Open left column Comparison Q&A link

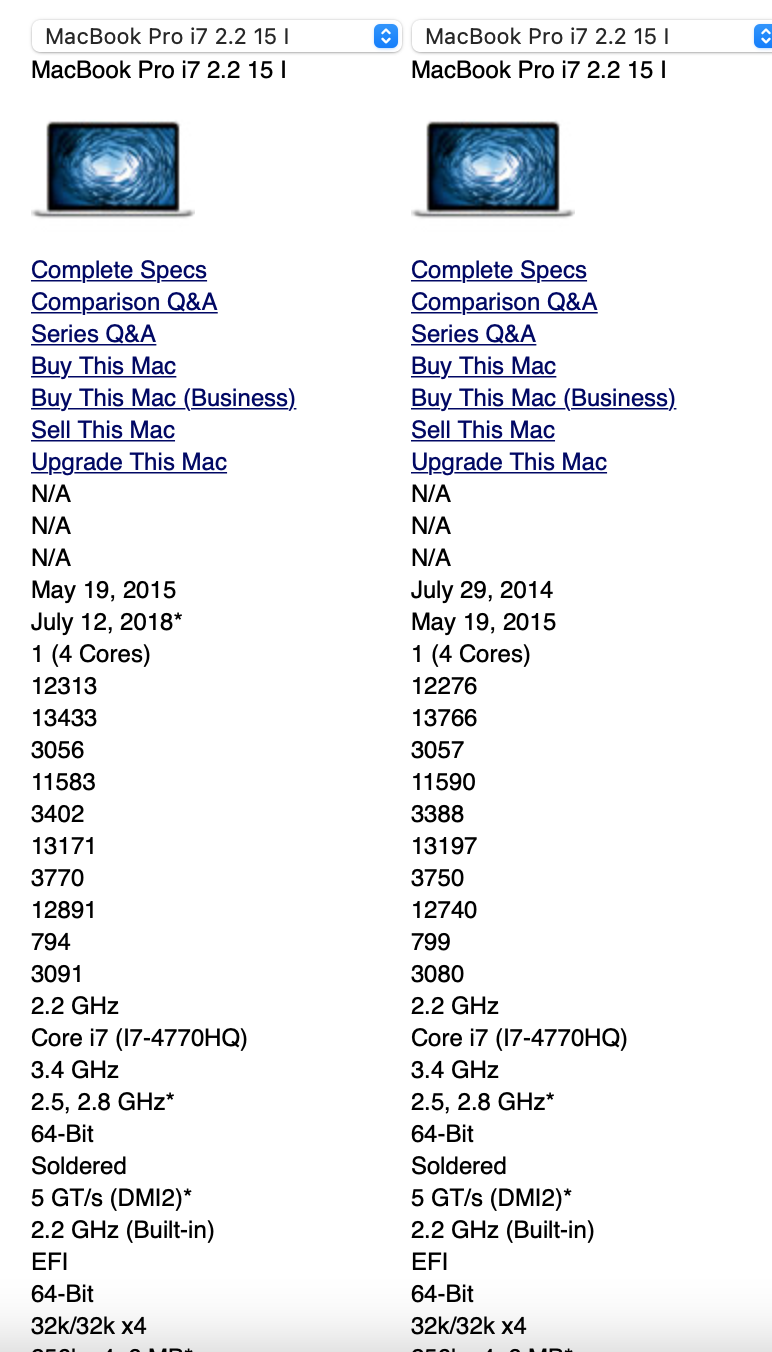pyautogui.click(x=124, y=302)
